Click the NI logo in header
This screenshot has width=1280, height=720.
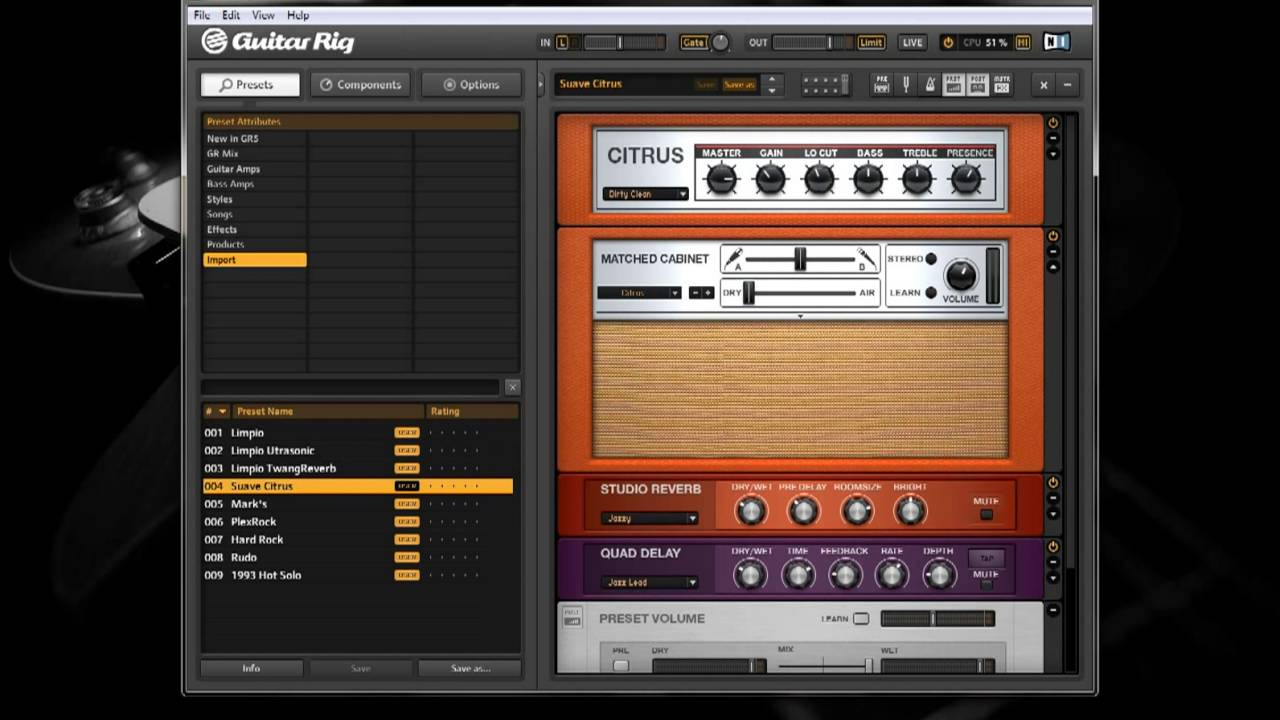point(1056,42)
